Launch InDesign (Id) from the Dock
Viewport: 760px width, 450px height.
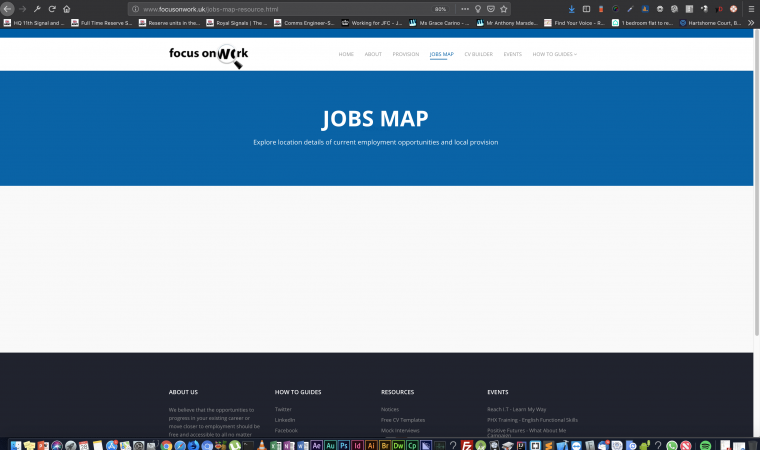click(x=357, y=445)
